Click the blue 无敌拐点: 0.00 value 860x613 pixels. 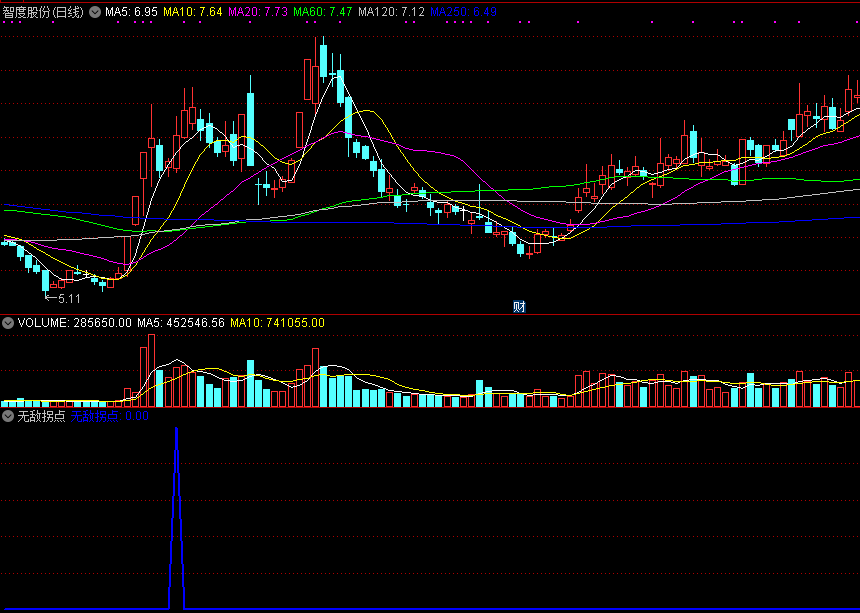click(110, 416)
